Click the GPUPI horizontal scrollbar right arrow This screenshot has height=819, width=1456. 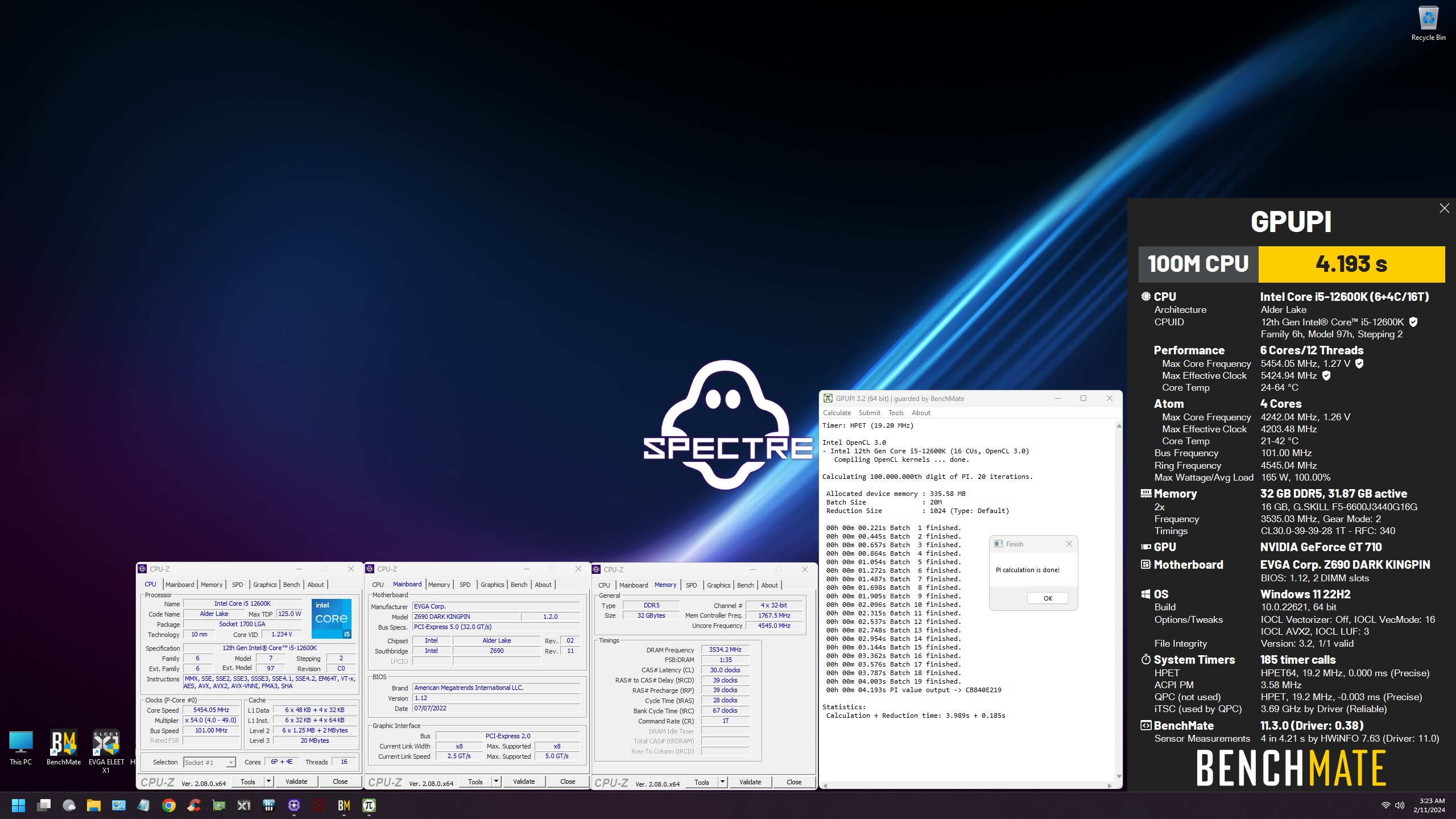pos(1109,785)
